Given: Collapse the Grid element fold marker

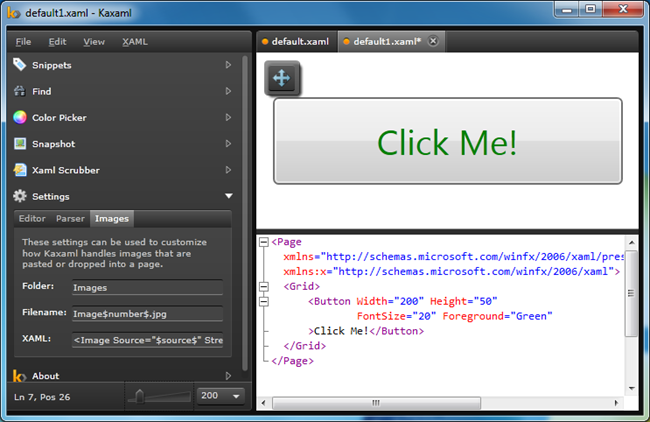Looking at the screenshot, I should pos(264,286).
